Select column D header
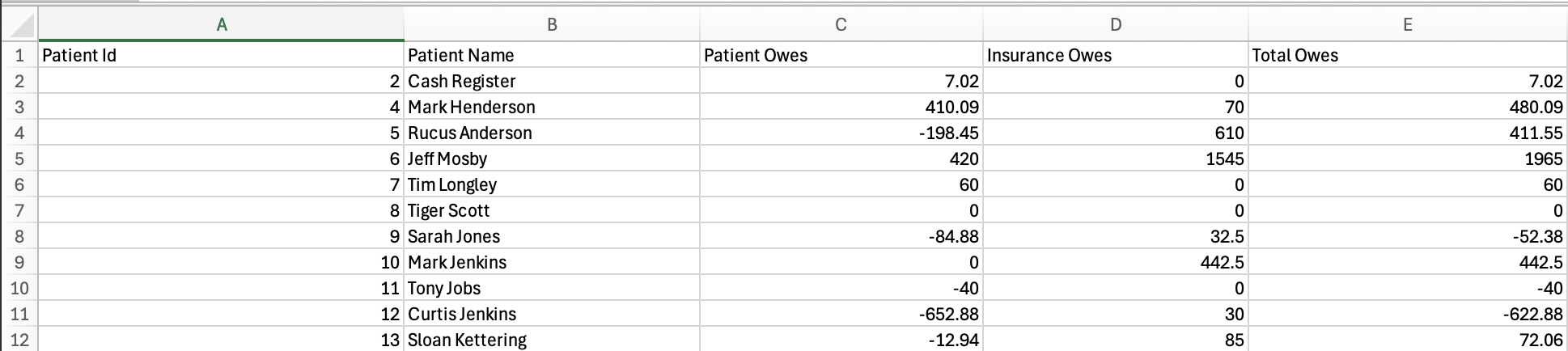This screenshot has width=1568, height=351. pyautogui.click(x=1116, y=25)
